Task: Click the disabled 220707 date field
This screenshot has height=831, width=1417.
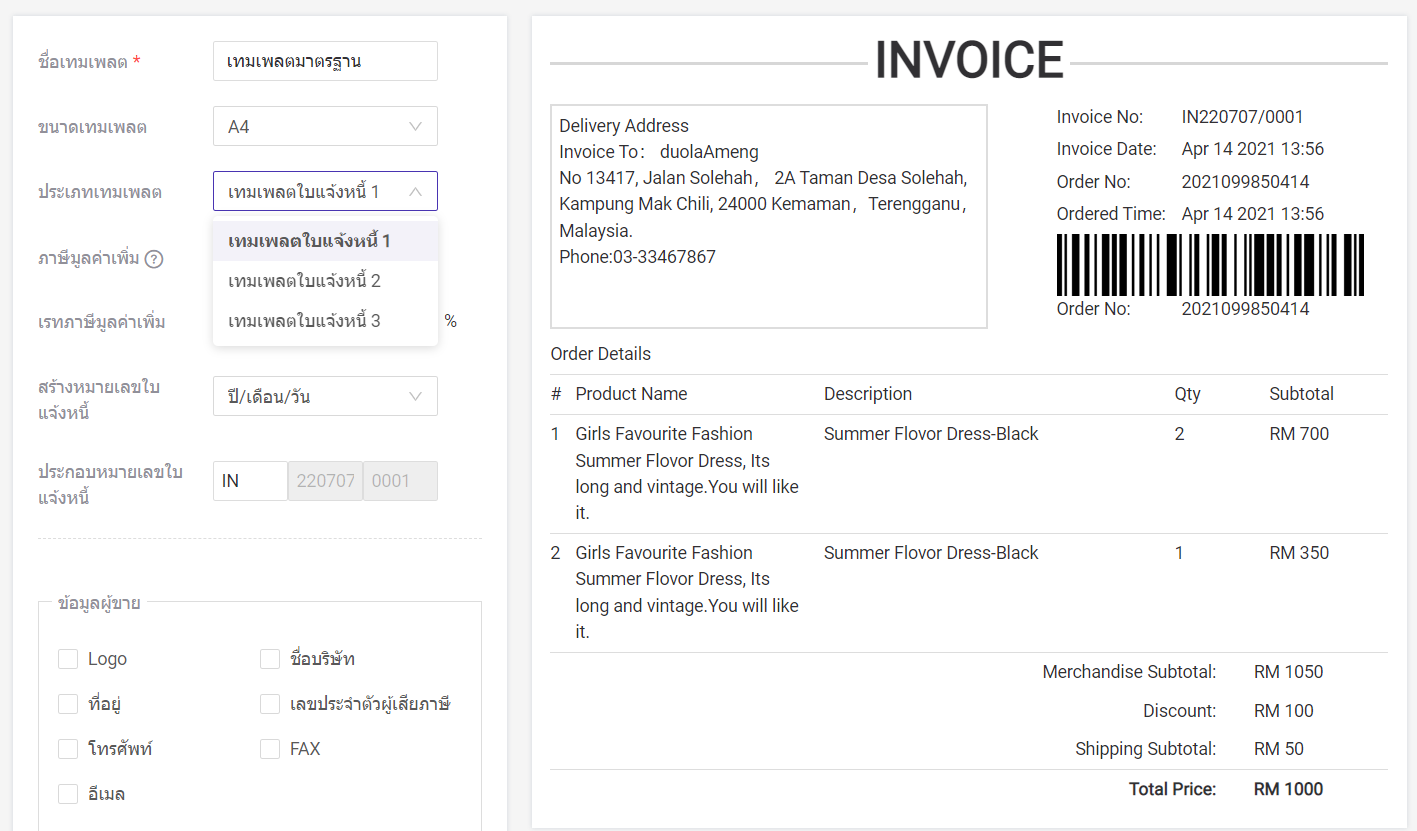Action: tap(325, 481)
